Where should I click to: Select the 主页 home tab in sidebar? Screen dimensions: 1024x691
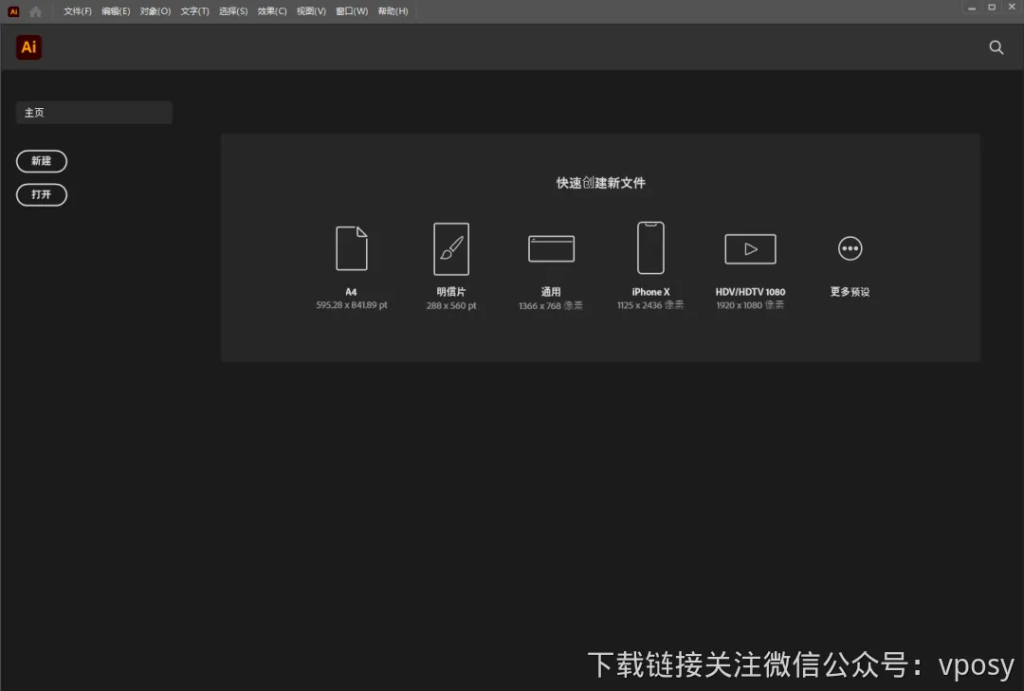click(94, 112)
